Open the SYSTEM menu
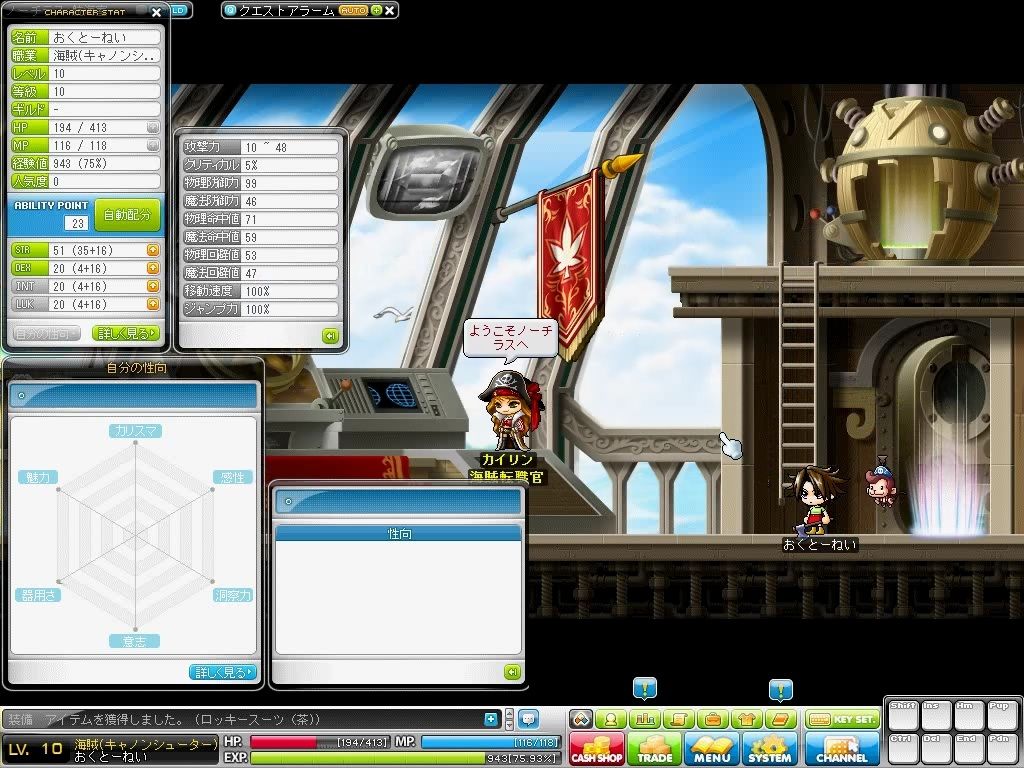Screen dimensions: 1024x768 pyautogui.click(x=769, y=749)
